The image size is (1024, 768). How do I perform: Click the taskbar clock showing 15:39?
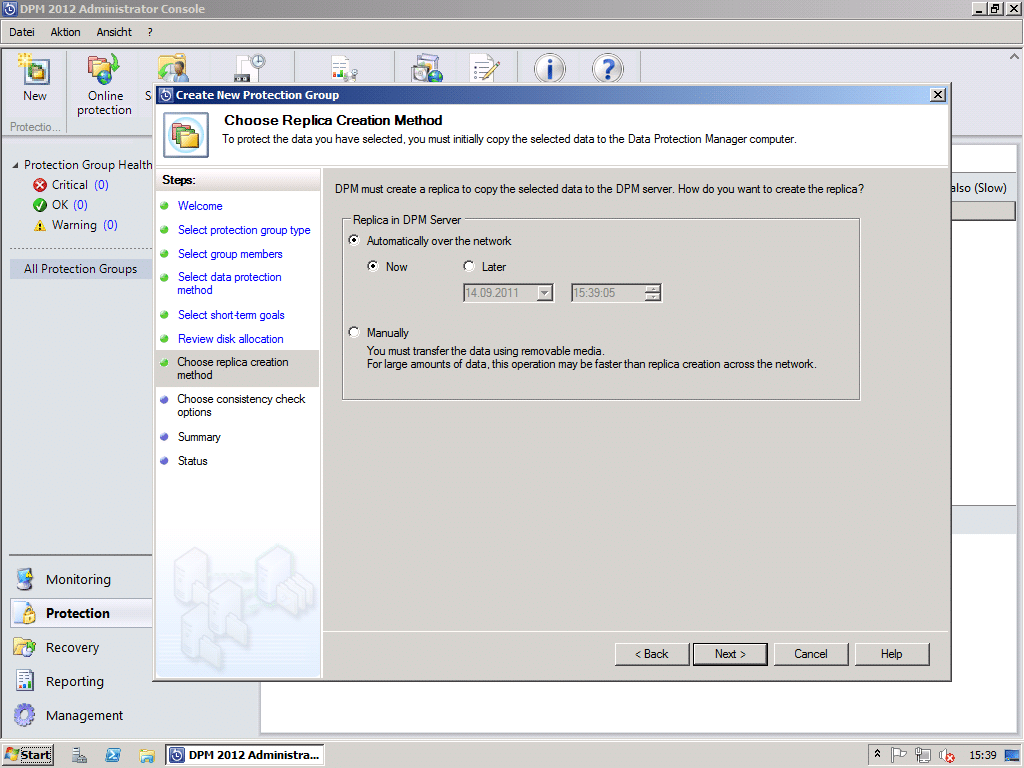click(982, 755)
